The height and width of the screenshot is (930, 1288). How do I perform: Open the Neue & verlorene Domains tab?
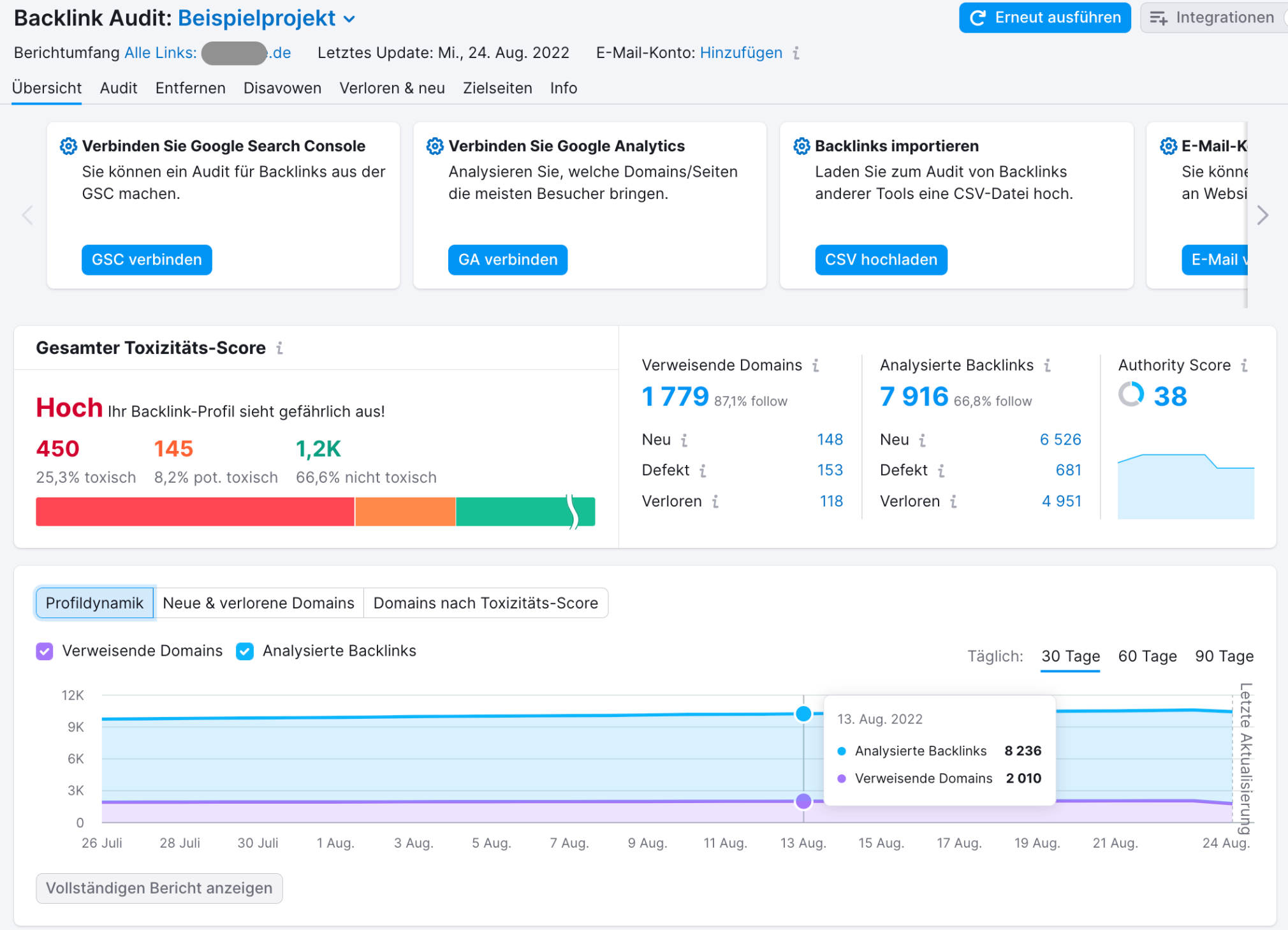click(x=259, y=603)
